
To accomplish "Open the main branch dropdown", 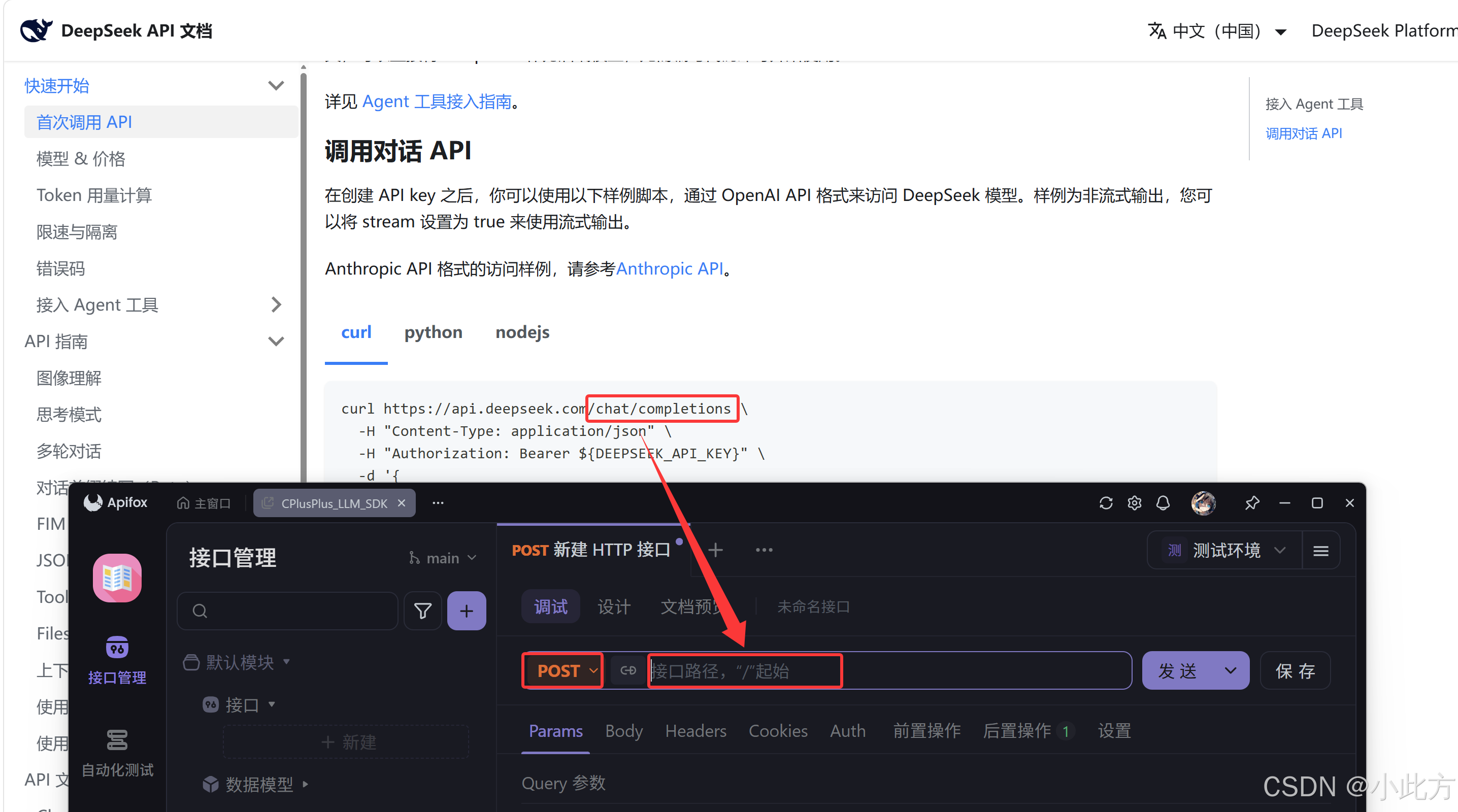I will coord(443,558).
